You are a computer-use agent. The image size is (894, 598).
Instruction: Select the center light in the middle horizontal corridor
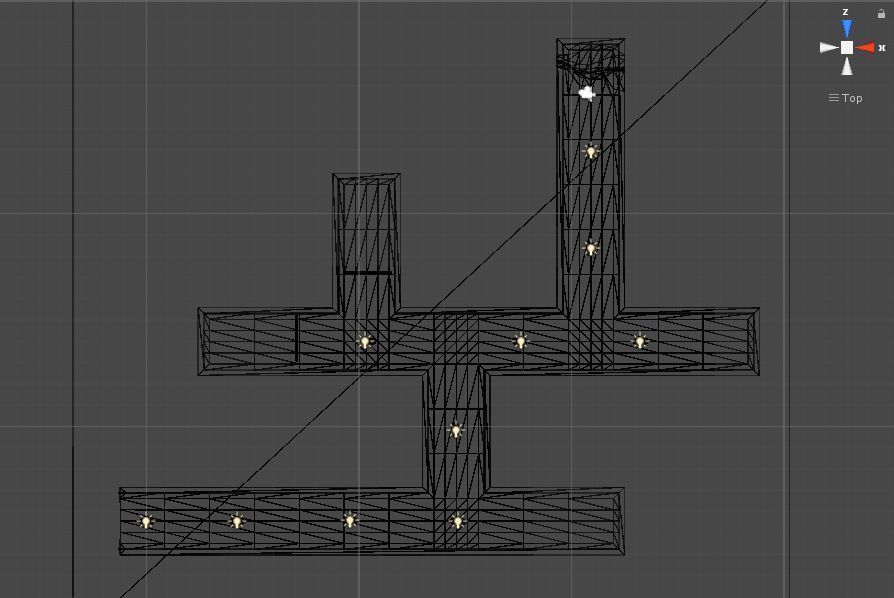pos(521,341)
